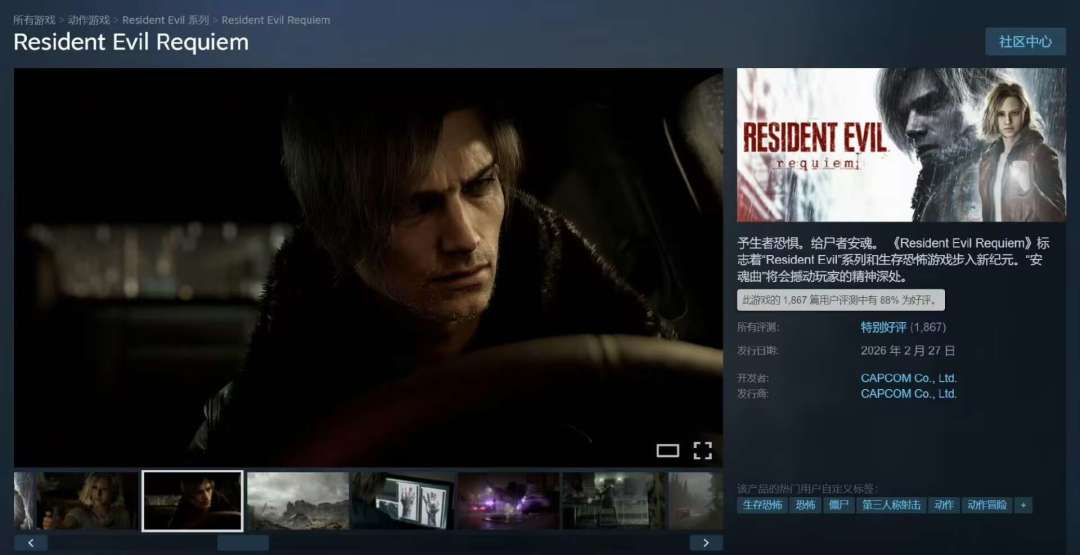Open Resident Evil 系列 breadcrumb link
The height and width of the screenshot is (555, 1080).
165,20
